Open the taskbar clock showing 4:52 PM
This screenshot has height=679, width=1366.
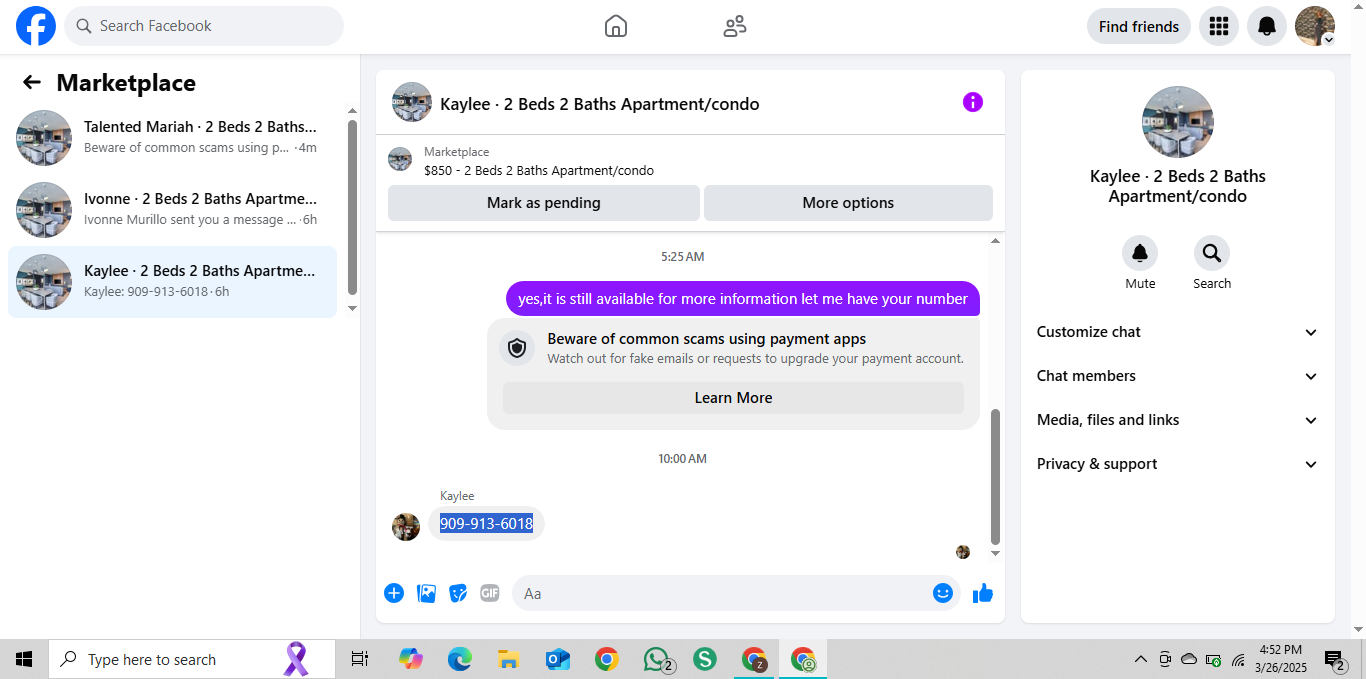(x=1281, y=659)
